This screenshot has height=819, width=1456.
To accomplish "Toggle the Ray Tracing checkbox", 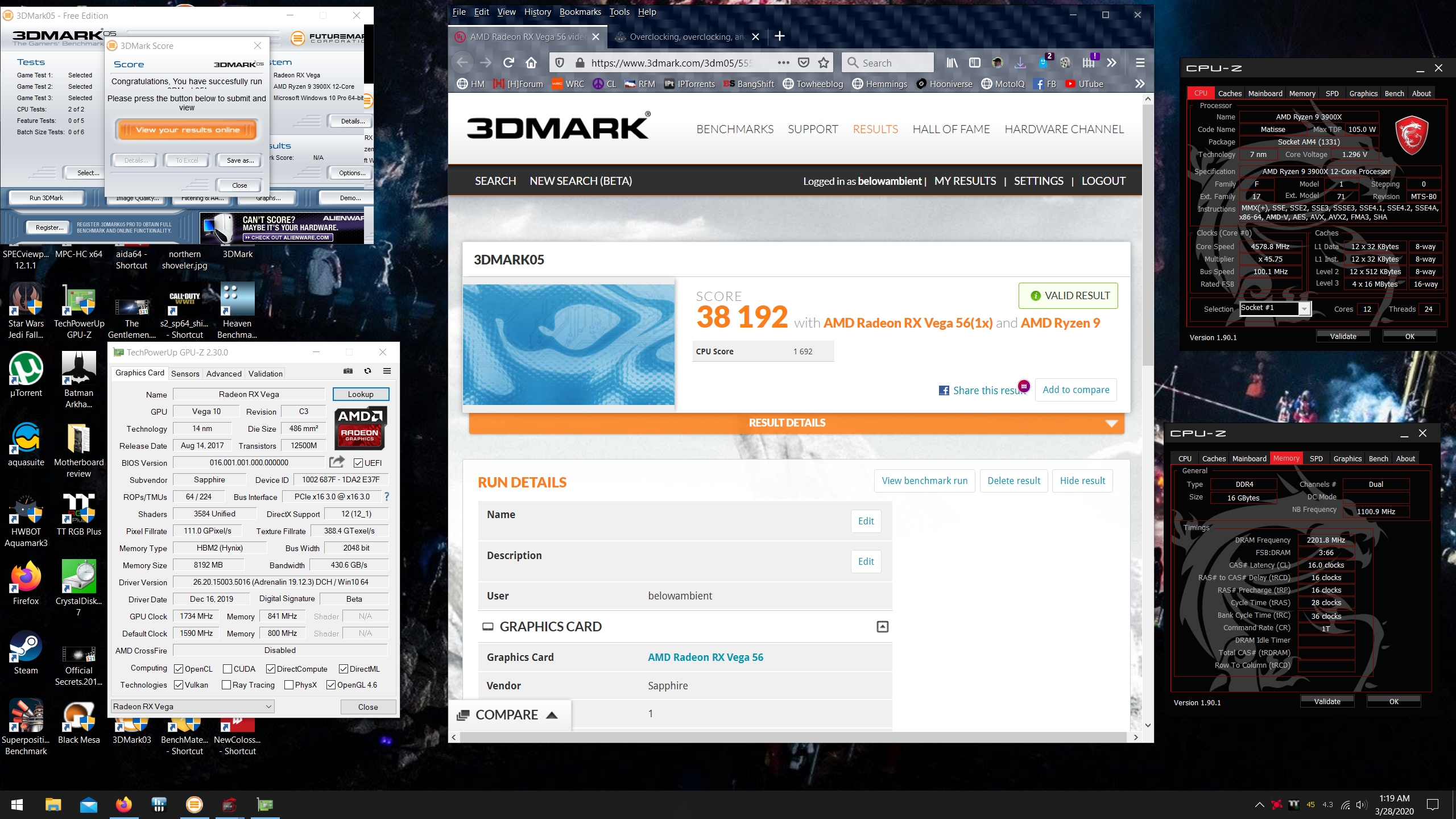I will coord(226,685).
